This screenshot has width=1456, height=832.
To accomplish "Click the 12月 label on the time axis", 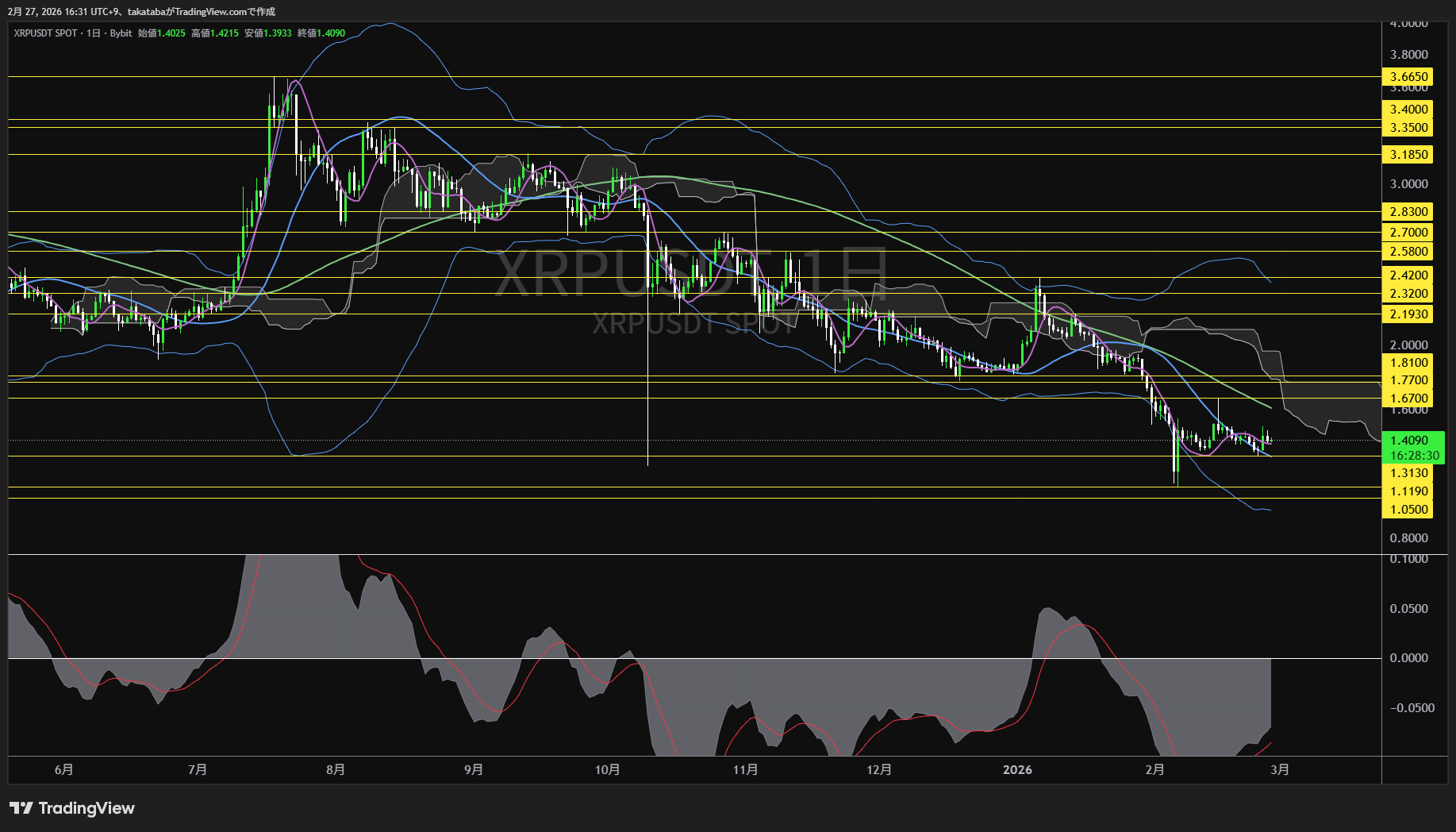I will (879, 770).
